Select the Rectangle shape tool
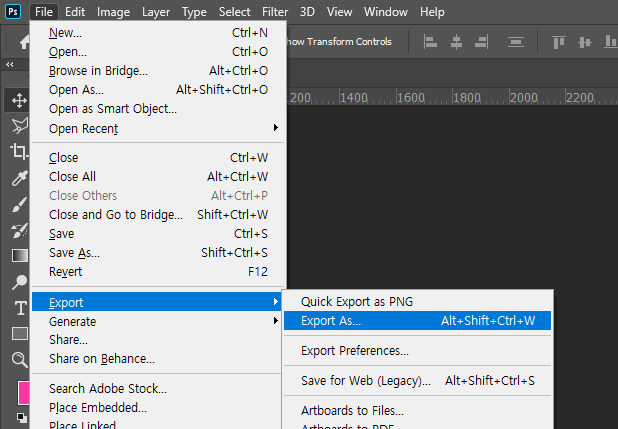 (20, 334)
